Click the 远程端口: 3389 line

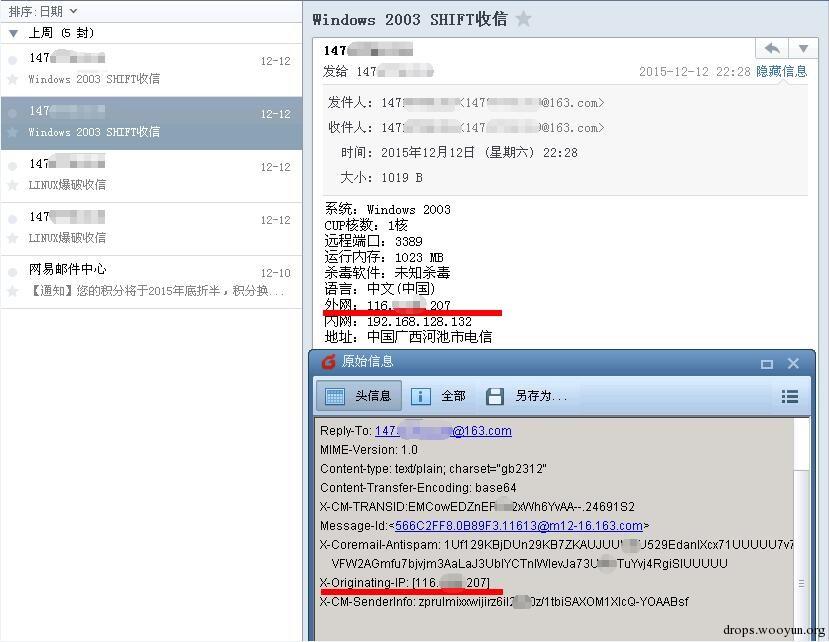(x=373, y=242)
